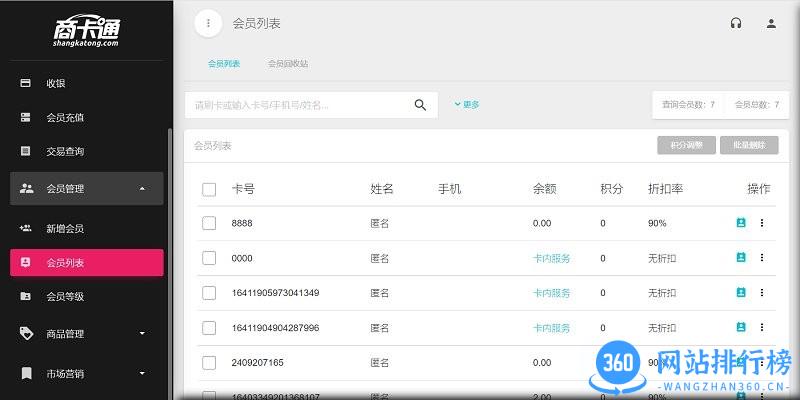Open 卡内服务 link for card 16411904904287996

pos(552,328)
